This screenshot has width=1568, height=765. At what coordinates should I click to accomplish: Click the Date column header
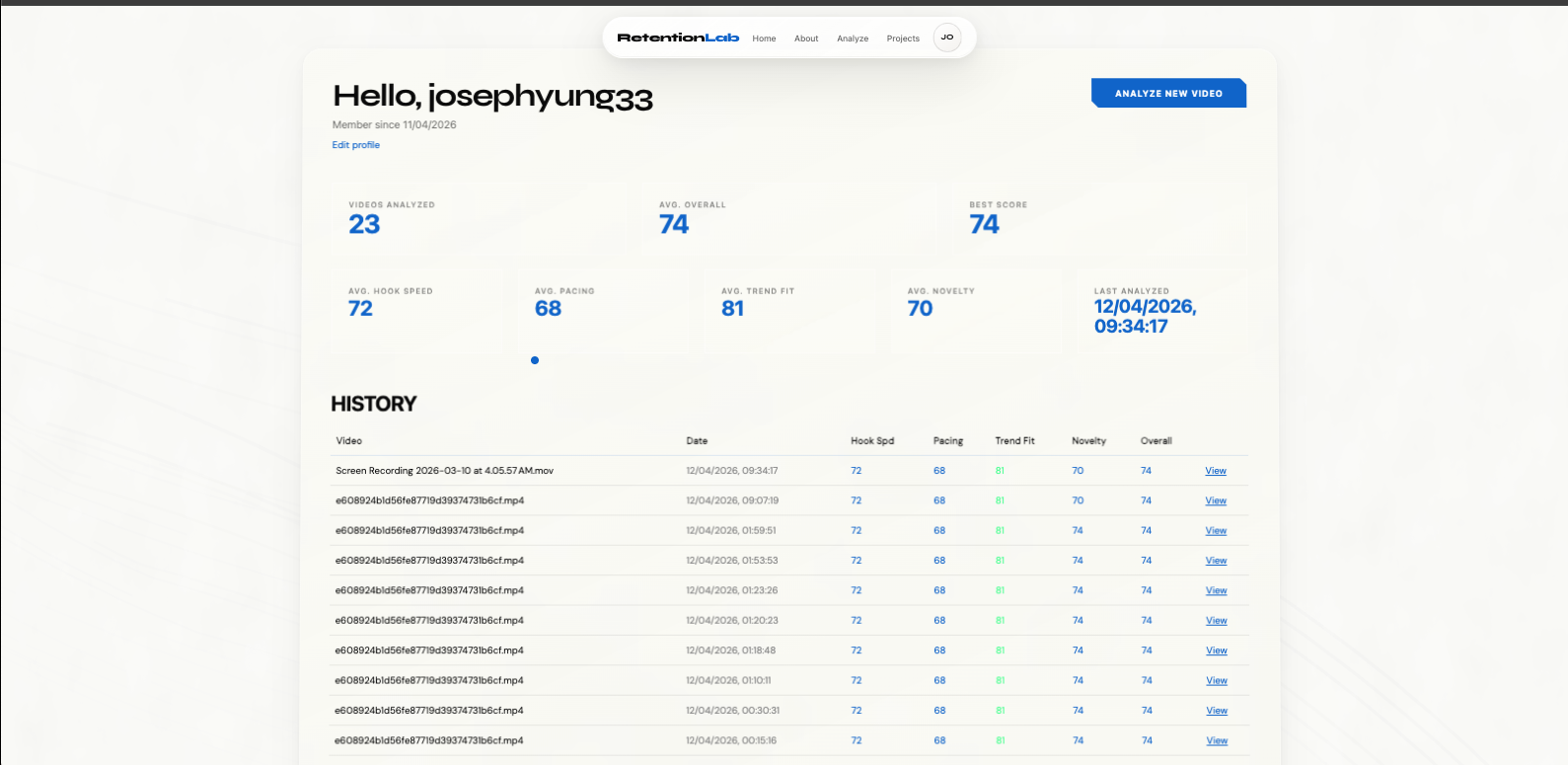coord(697,441)
